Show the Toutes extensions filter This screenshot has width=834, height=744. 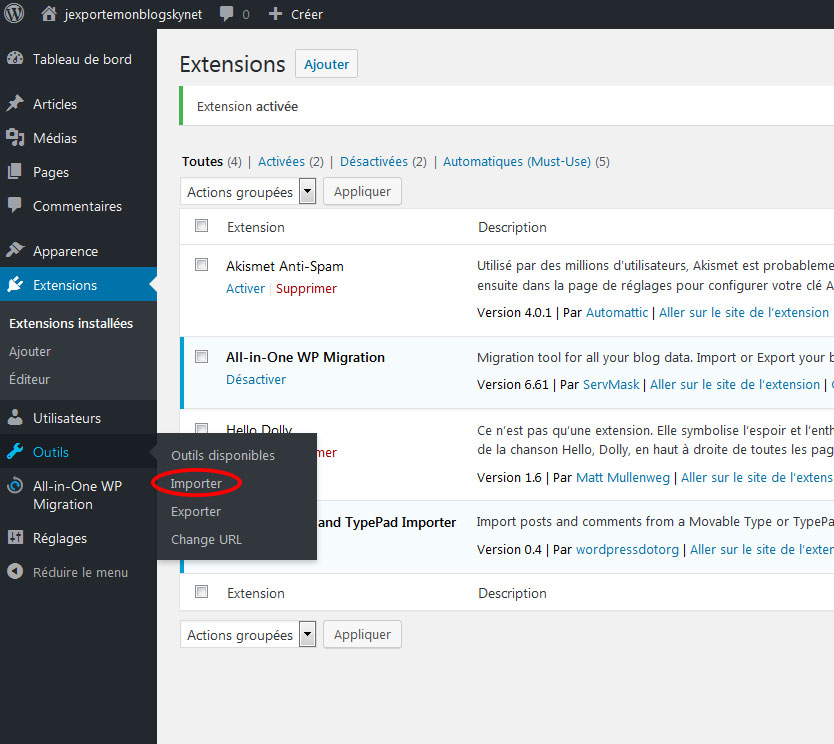202,162
